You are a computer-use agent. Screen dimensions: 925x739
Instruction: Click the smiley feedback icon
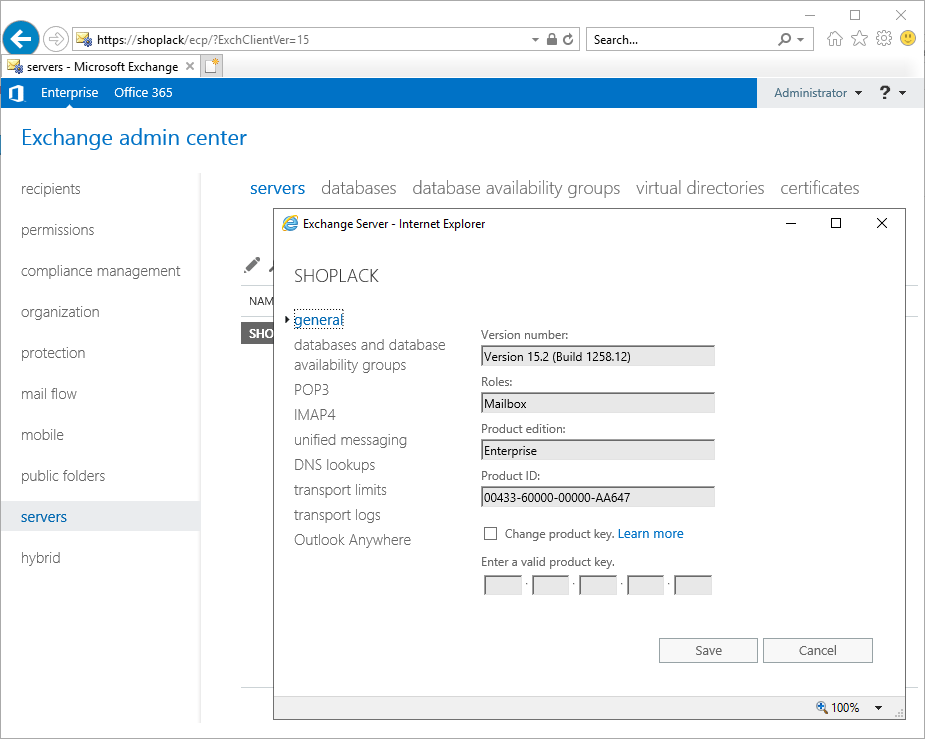coord(908,39)
